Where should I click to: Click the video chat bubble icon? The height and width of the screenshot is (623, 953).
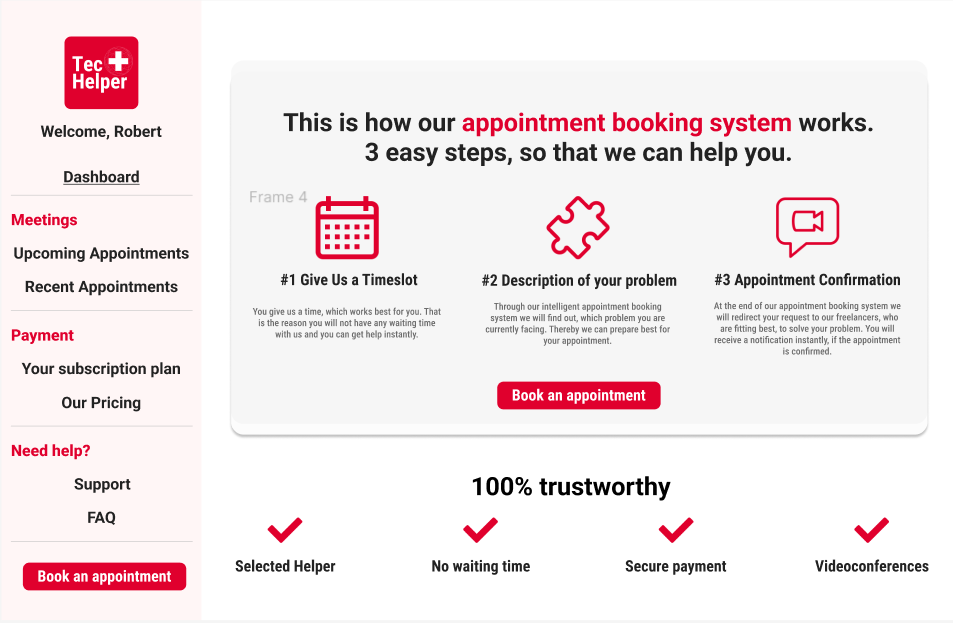[807, 227]
